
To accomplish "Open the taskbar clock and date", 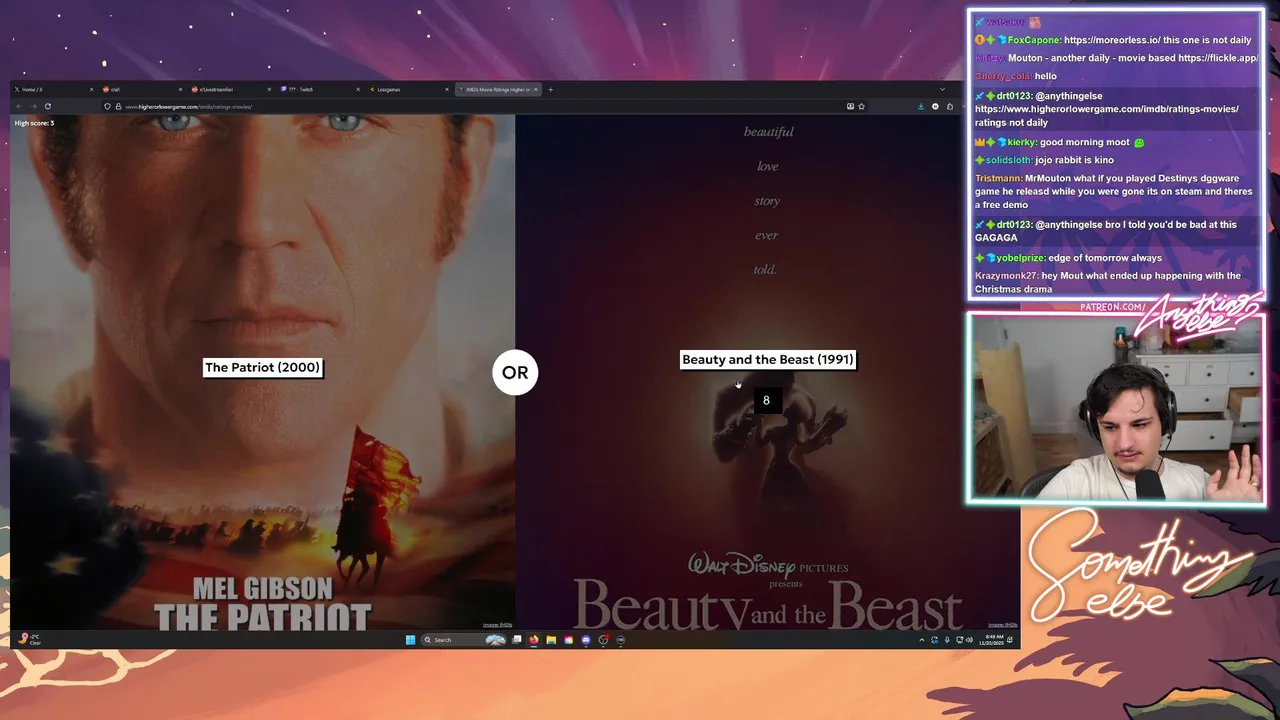I will click(x=994, y=640).
